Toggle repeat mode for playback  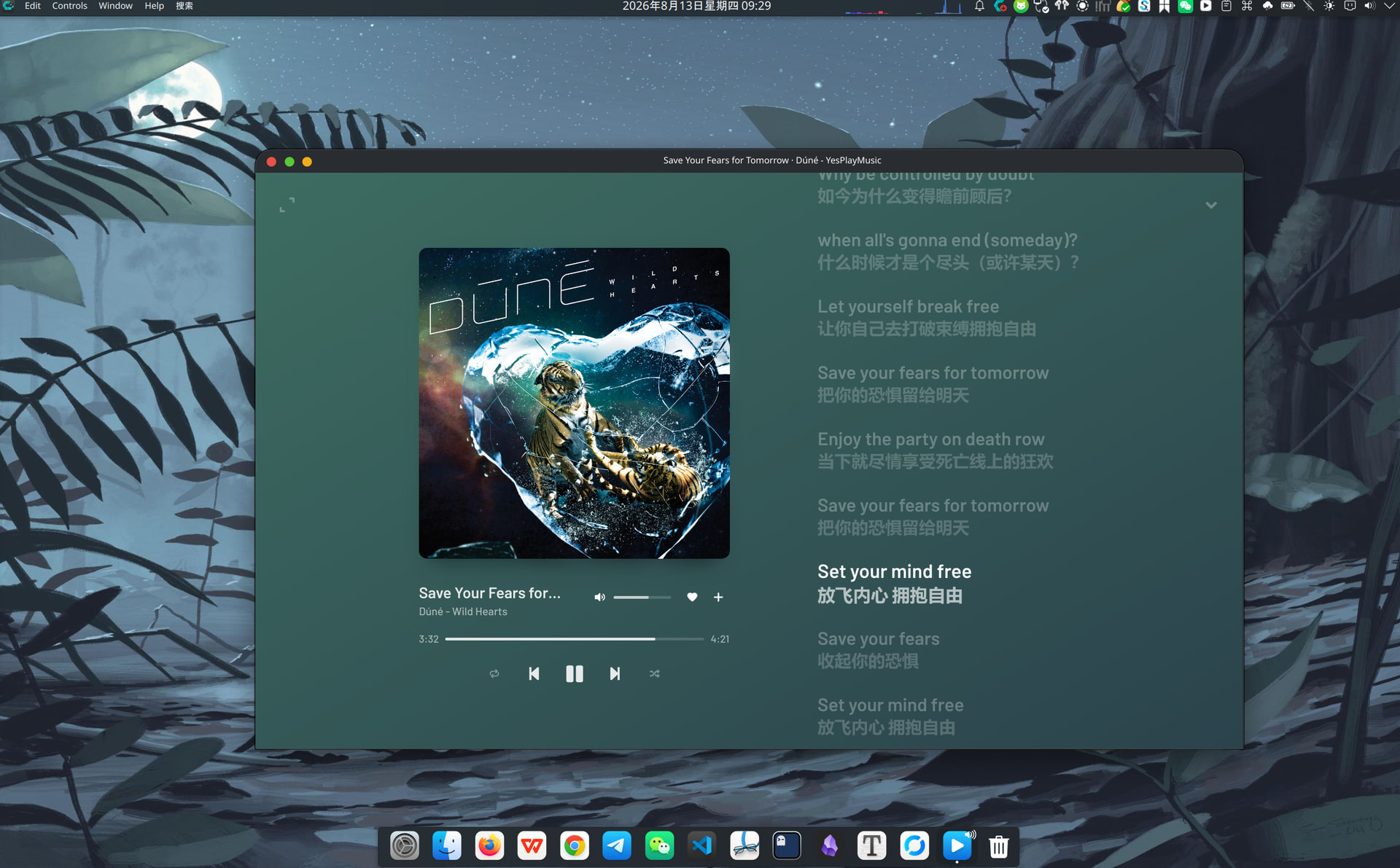pyautogui.click(x=494, y=673)
